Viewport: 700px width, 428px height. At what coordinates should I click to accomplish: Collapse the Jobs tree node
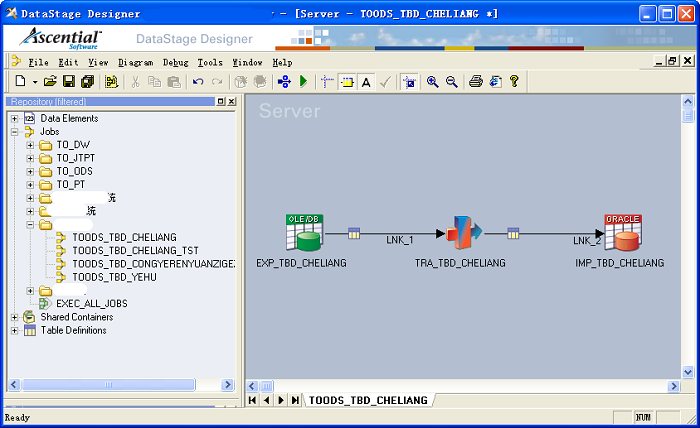[15, 132]
